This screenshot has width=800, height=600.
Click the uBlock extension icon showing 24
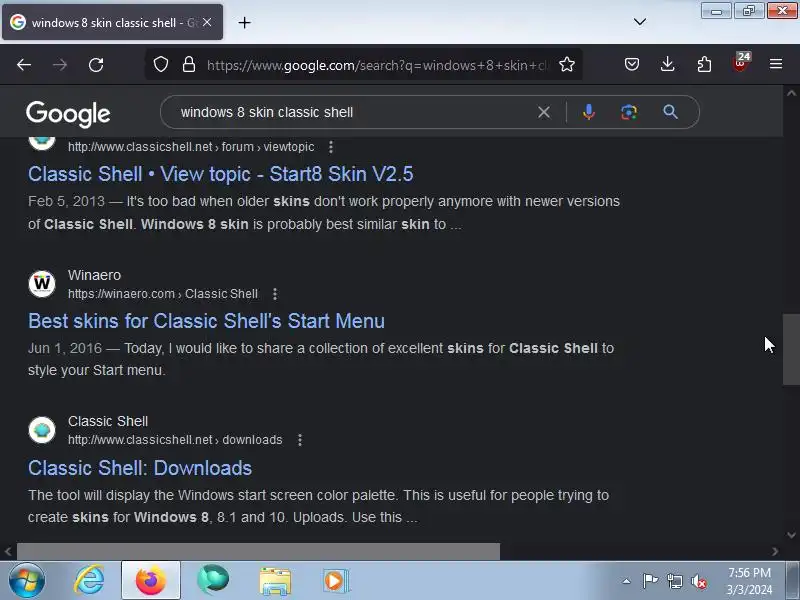[x=740, y=63]
